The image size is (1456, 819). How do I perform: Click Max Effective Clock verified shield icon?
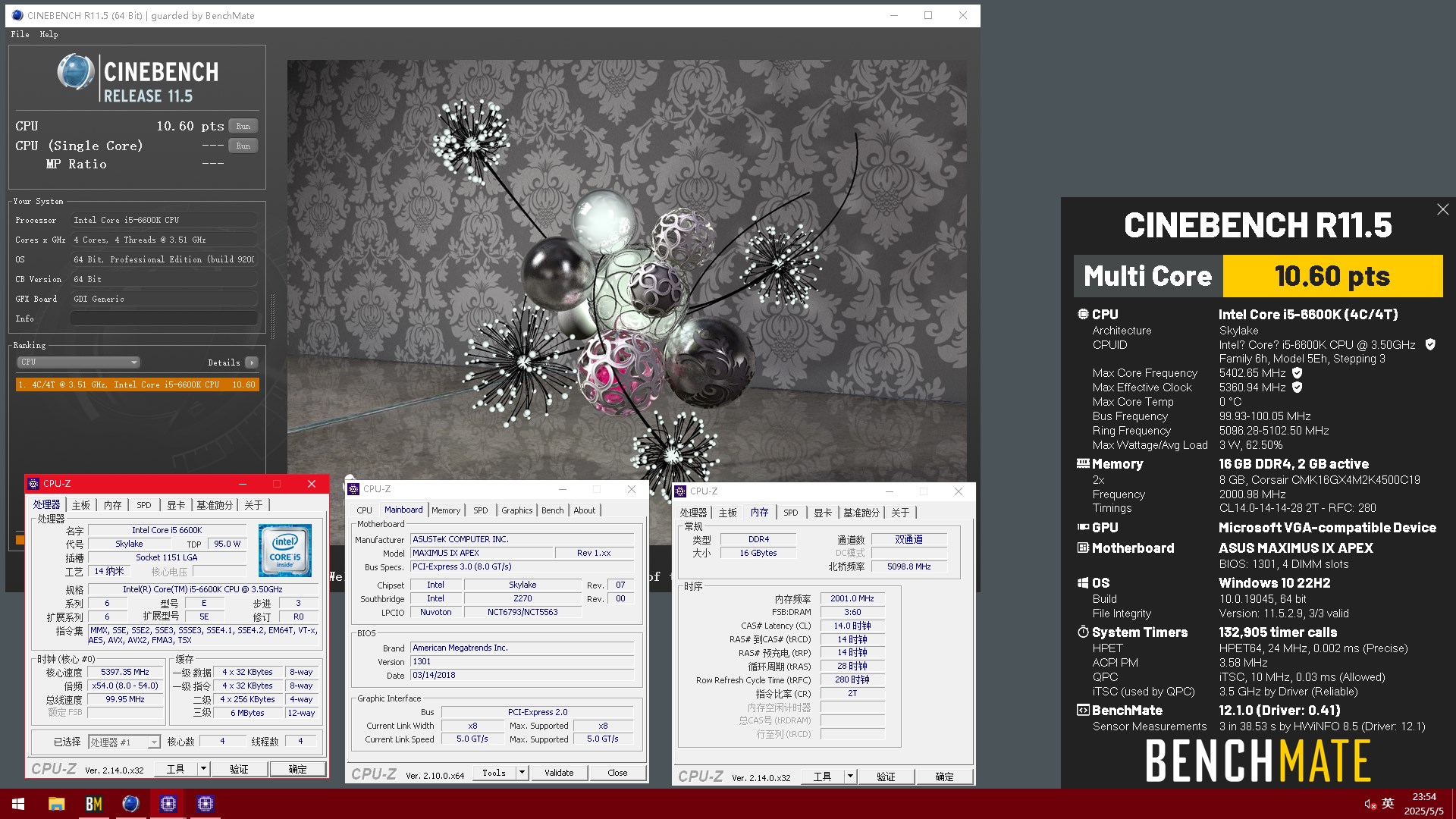1298,388
